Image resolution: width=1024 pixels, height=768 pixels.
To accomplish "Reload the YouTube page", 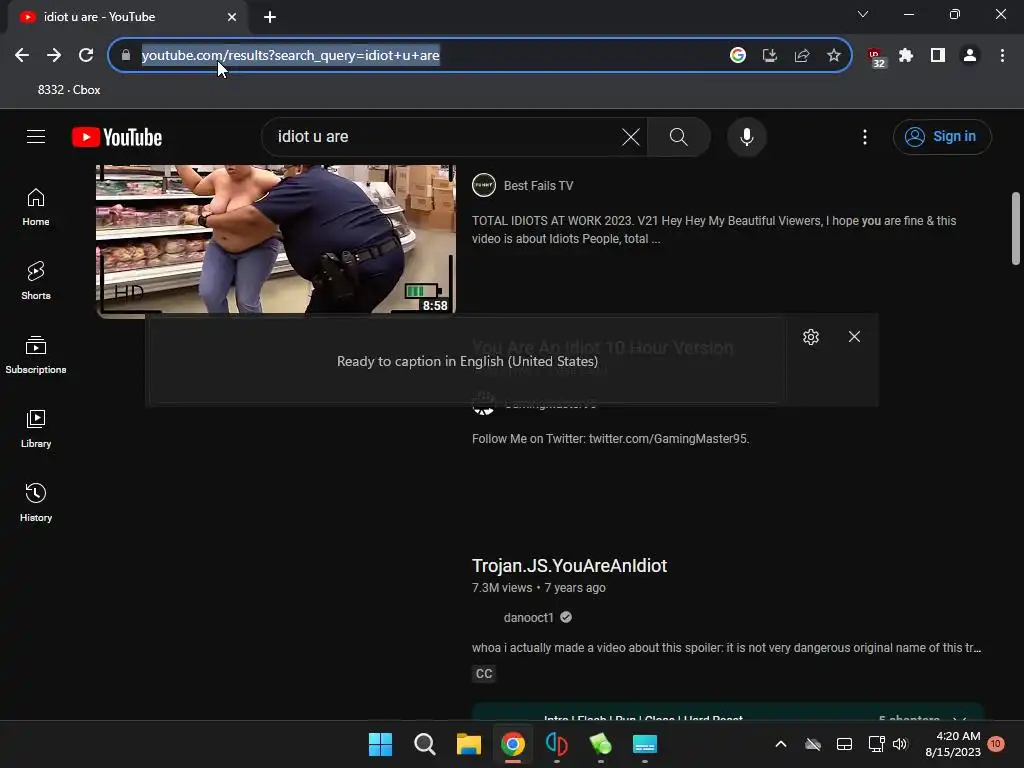I will (x=86, y=56).
